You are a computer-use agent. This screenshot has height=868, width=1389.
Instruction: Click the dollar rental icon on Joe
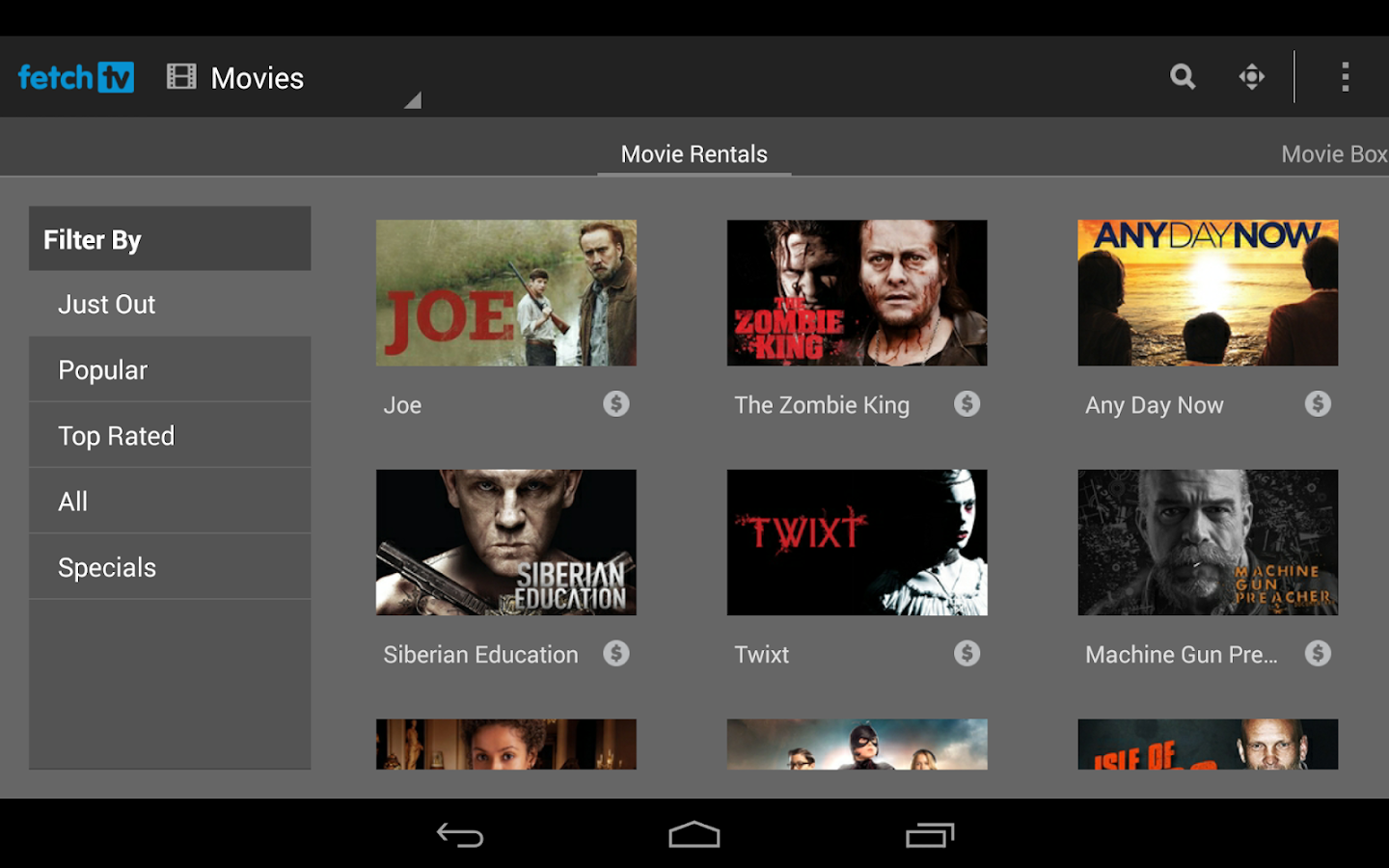pyautogui.click(x=617, y=404)
